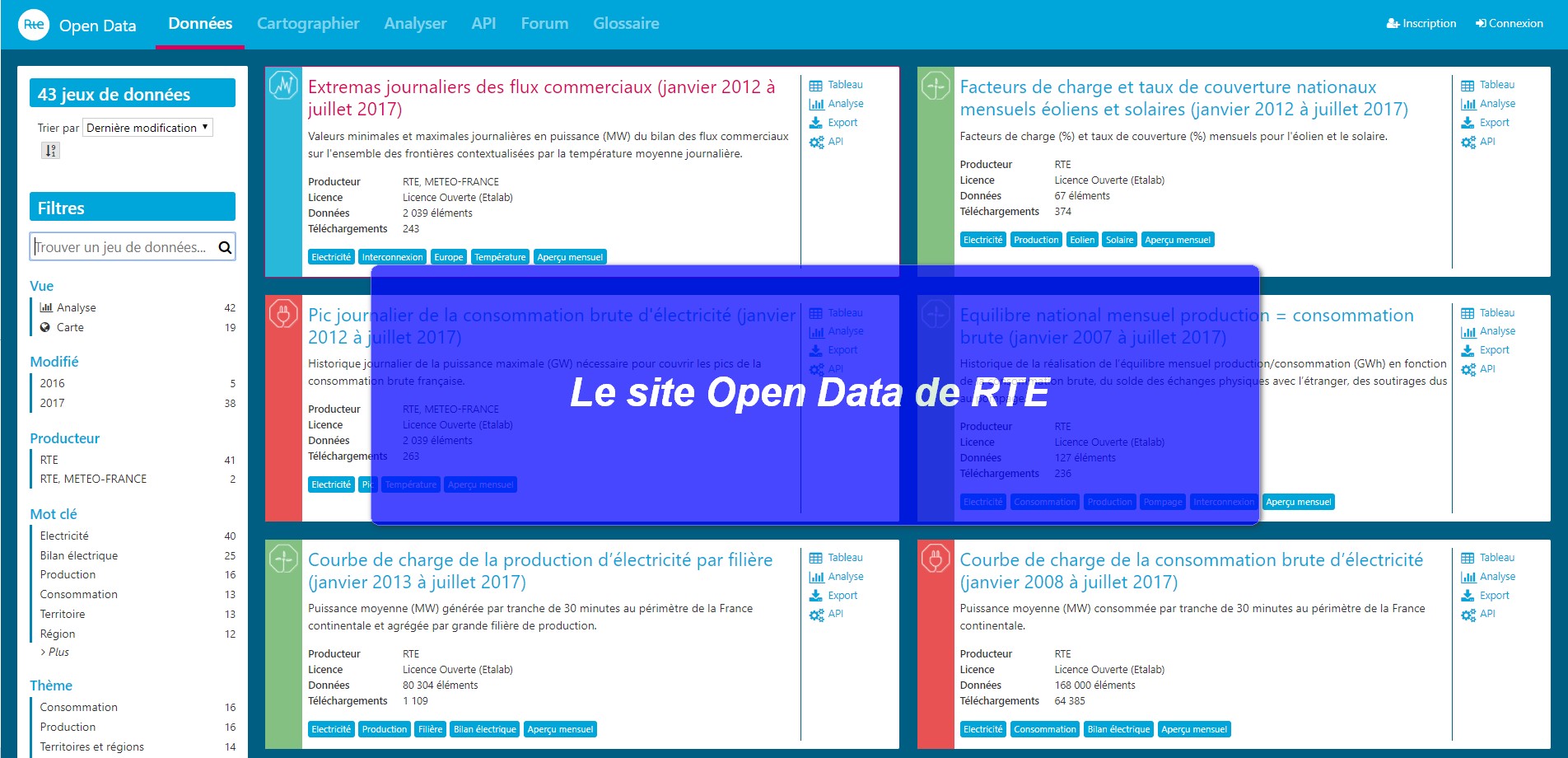Filter datasets modified in 2017

pyautogui.click(x=52, y=403)
